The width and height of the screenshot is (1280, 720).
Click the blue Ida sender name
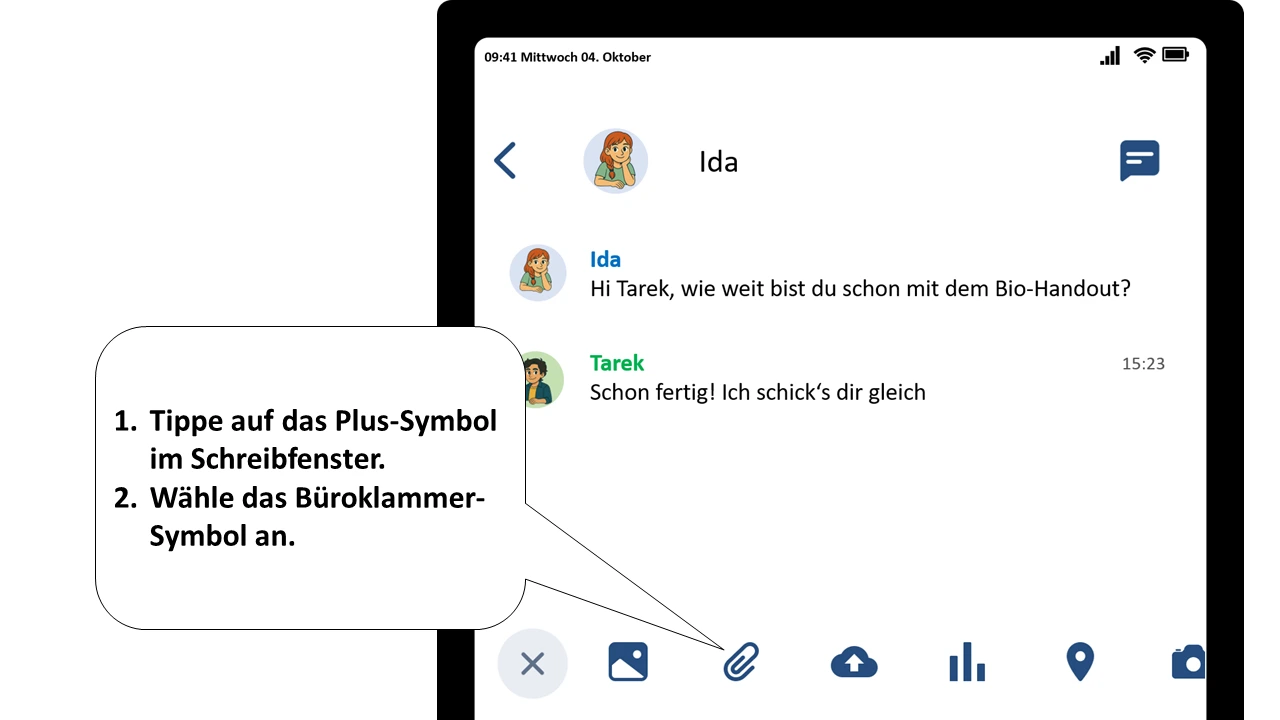pyautogui.click(x=605, y=260)
